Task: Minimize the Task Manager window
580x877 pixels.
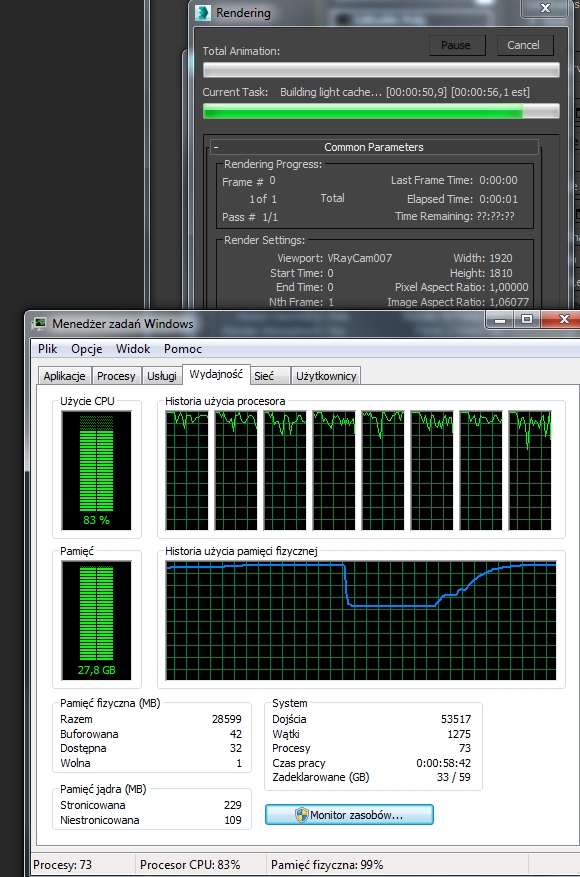Action: [500, 320]
